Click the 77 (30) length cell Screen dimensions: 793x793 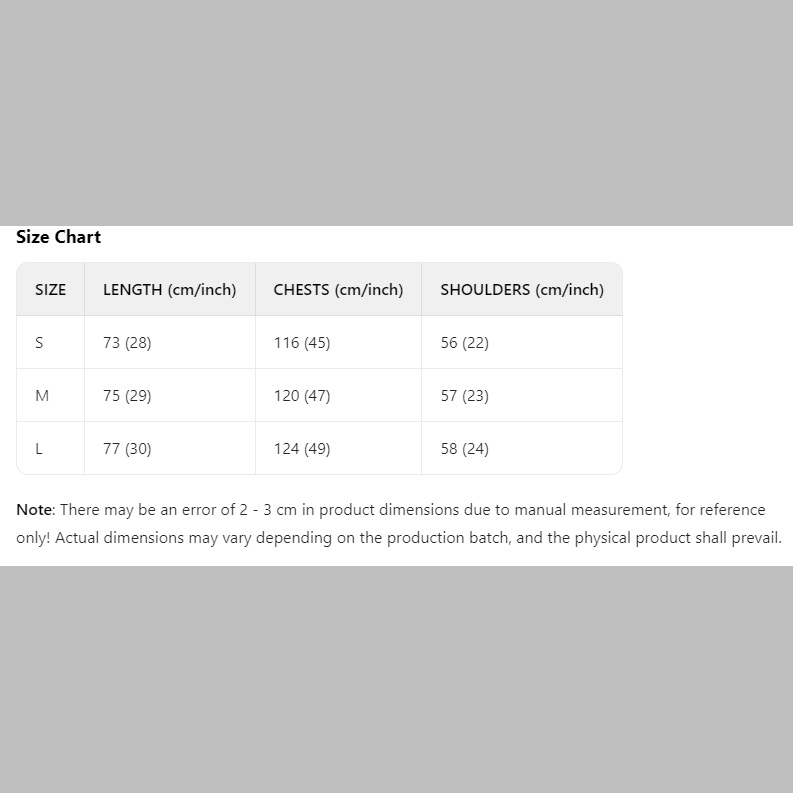click(x=127, y=449)
